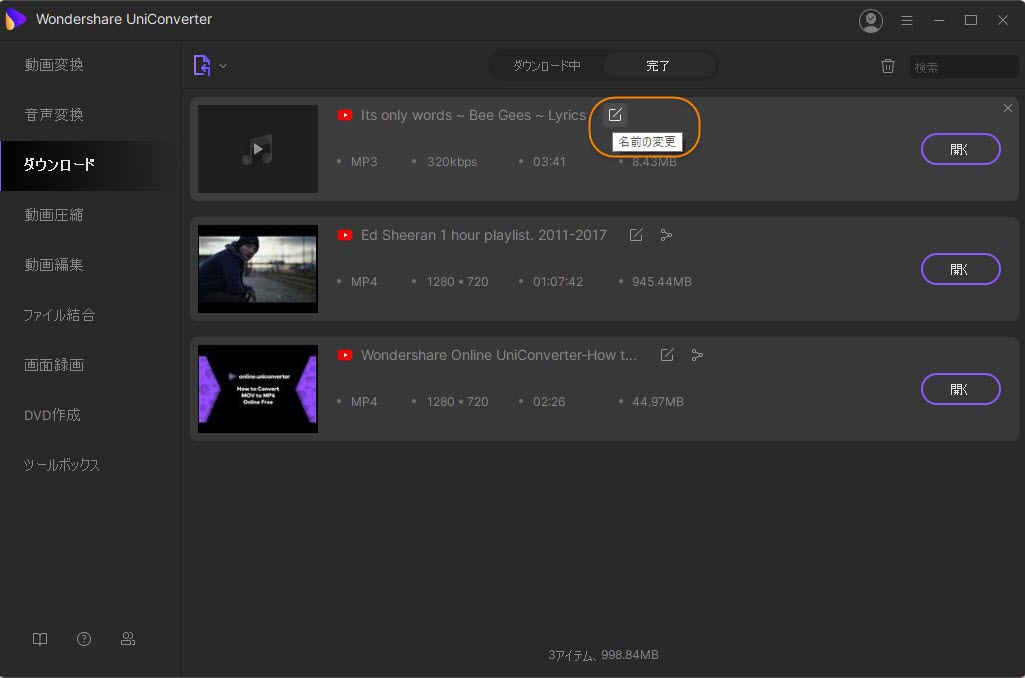
Task: Click the Wondershare Online video thumbnail
Action: (258, 389)
